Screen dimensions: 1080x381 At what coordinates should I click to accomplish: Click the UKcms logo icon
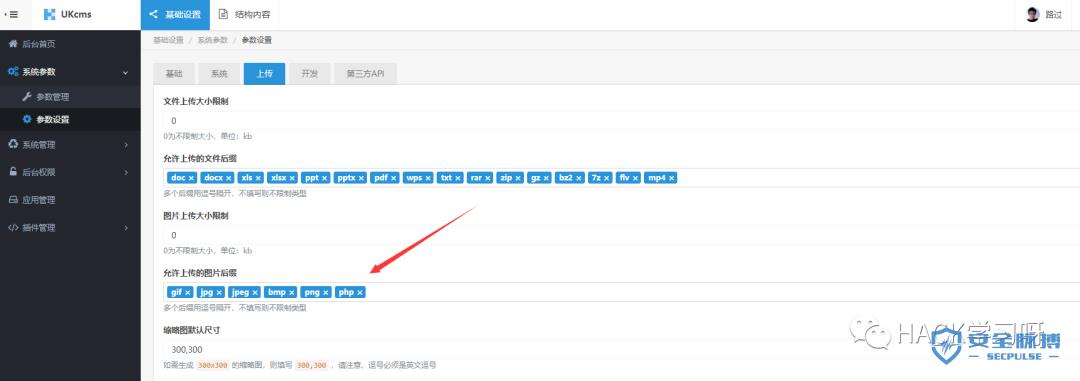pos(50,14)
